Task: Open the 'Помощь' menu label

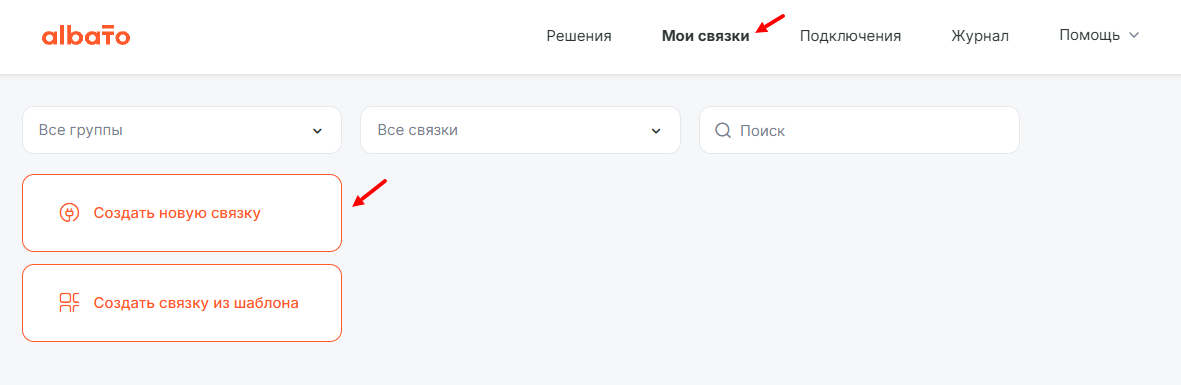Action: [x=1089, y=35]
